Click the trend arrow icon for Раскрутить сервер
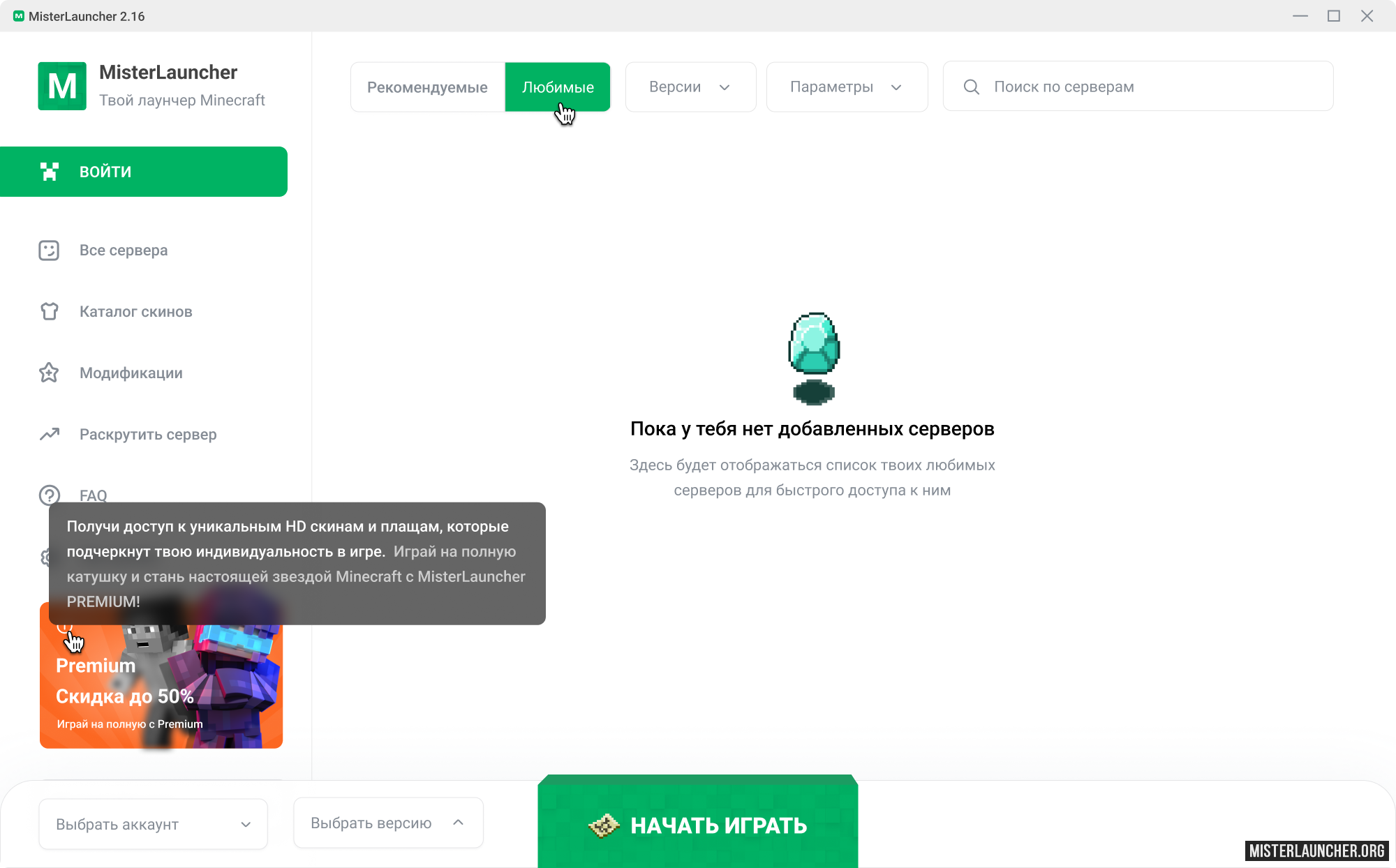Image resolution: width=1396 pixels, height=868 pixels. click(49, 434)
